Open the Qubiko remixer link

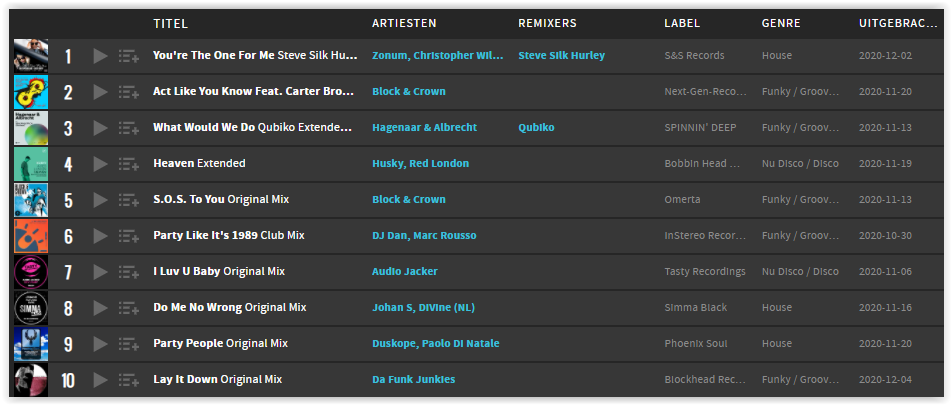536,128
